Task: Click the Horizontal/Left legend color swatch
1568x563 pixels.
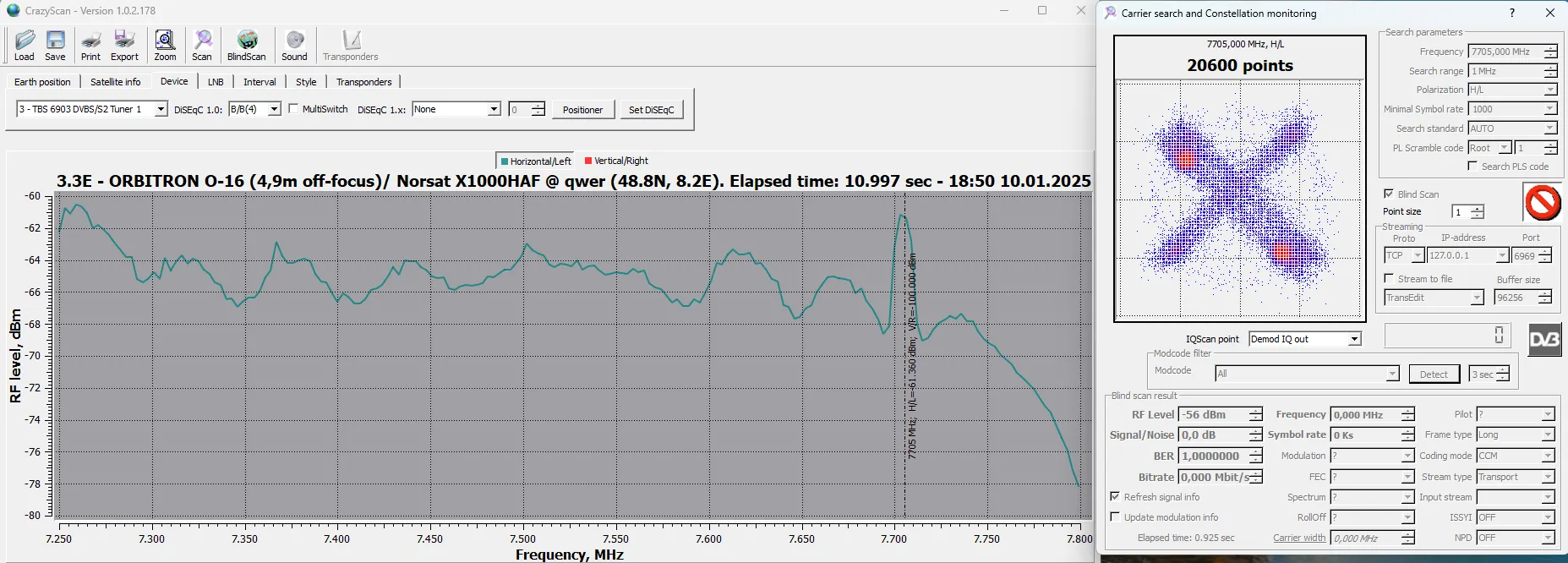Action: [x=505, y=161]
